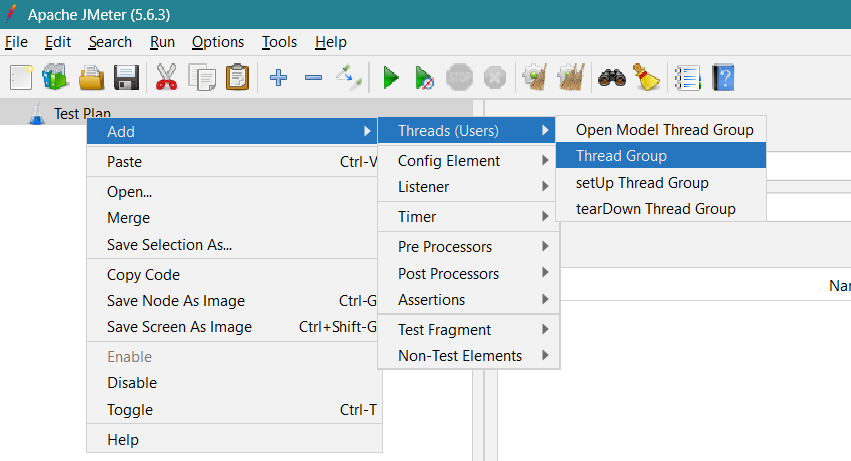
Task: Open the Function Helper dialog icon
Action: click(x=688, y=78)
